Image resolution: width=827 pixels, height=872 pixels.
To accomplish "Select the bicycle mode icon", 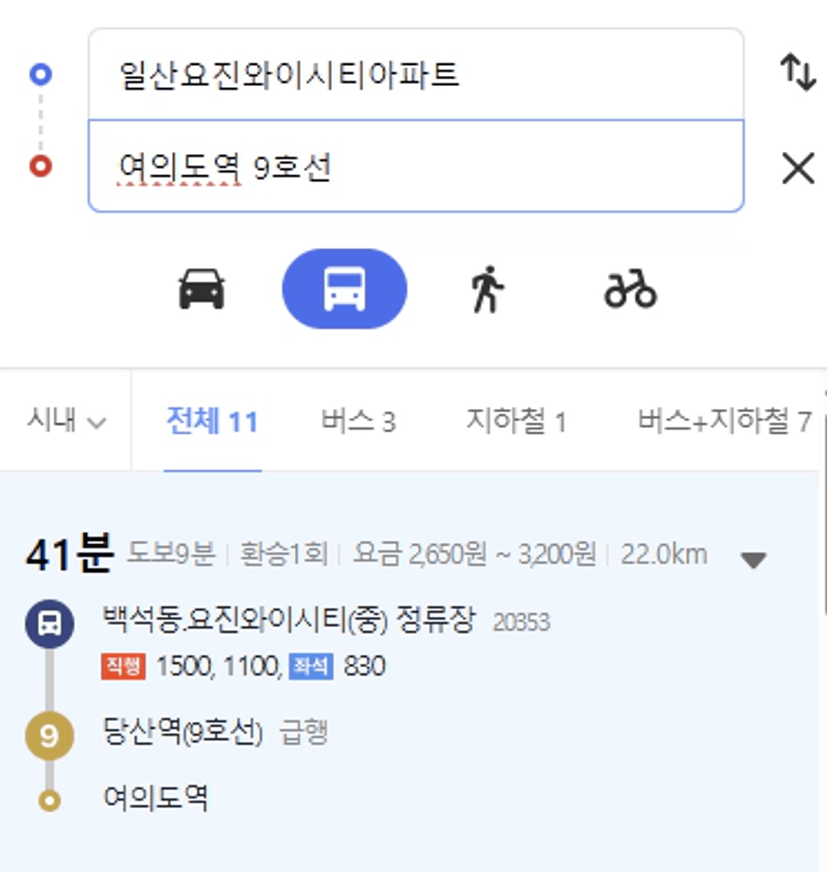I will 631,289.
